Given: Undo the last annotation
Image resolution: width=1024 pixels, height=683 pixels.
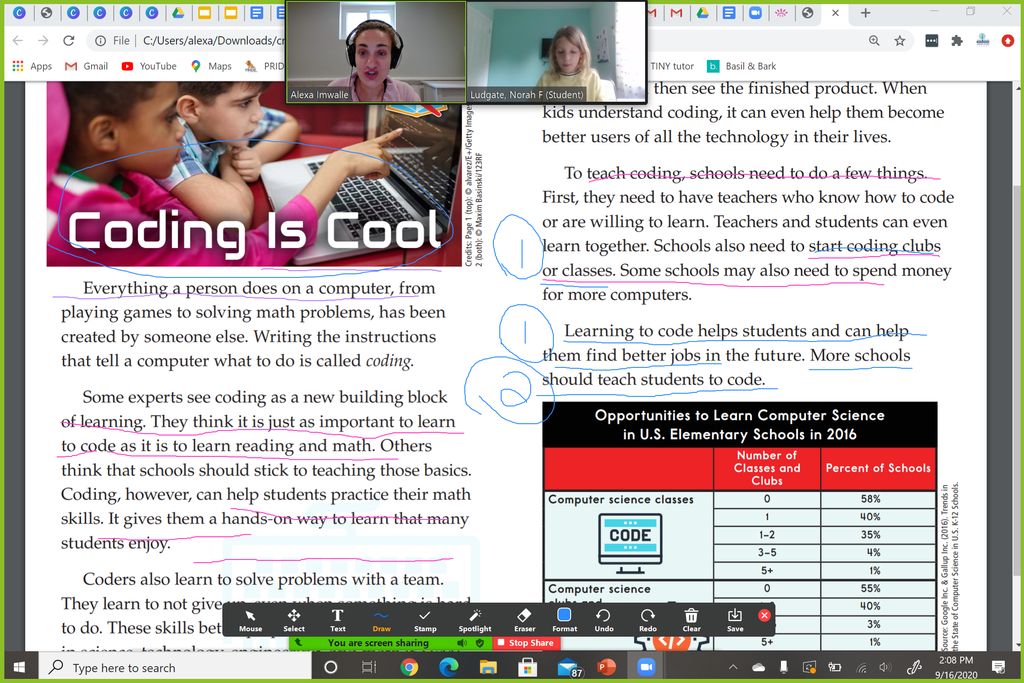Looking at the screenshot, I should [x=604, y=620].
